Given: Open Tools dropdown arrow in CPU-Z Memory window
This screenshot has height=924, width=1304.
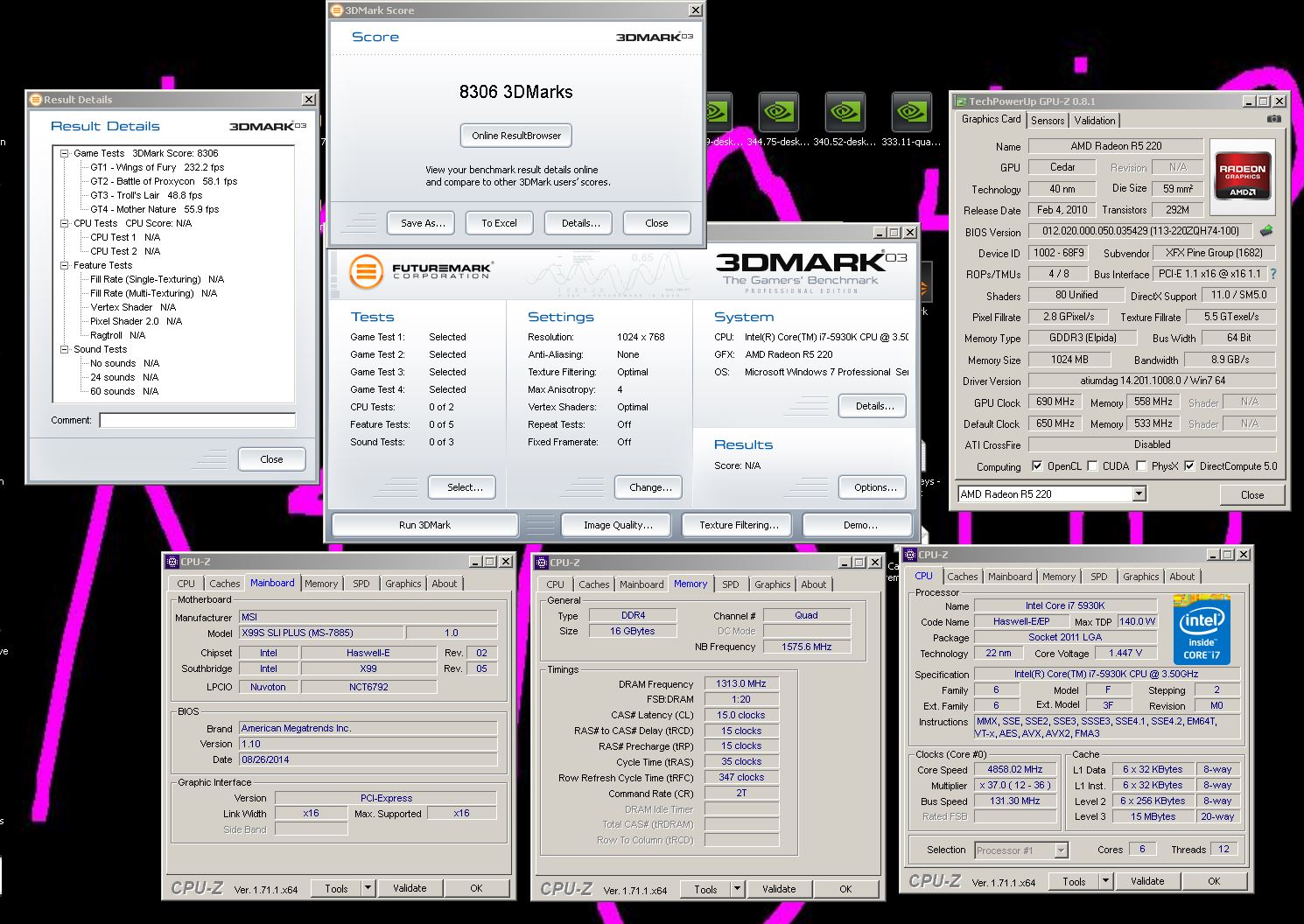Looking at the screenshot, I should [737, 889].
